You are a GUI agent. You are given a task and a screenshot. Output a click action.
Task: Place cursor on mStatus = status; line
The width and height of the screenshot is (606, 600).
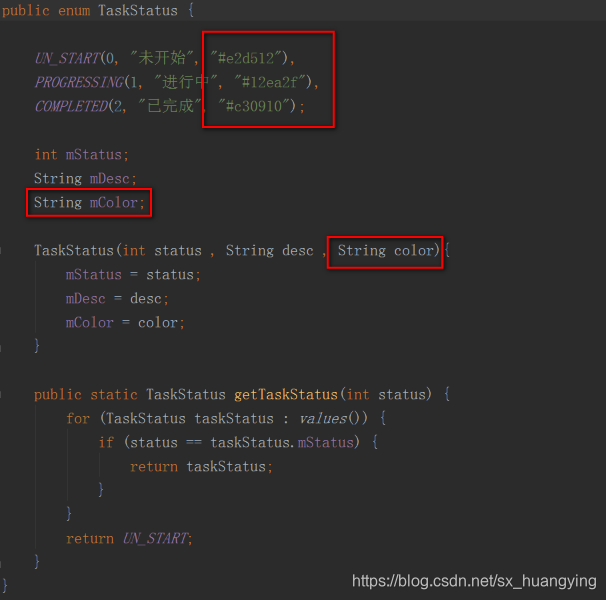pyautogui.click(x=133, y=274)
